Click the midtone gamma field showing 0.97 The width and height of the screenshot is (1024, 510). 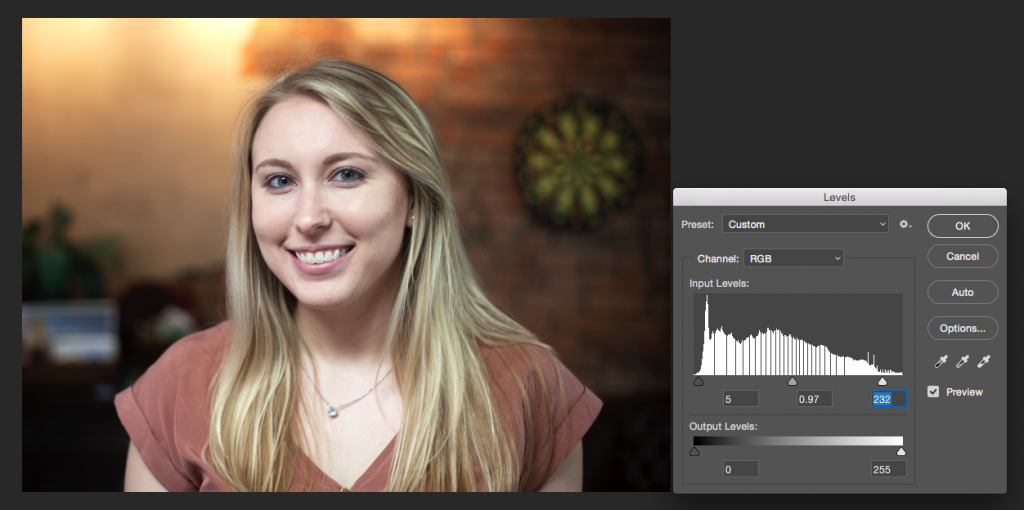[814, 399]
